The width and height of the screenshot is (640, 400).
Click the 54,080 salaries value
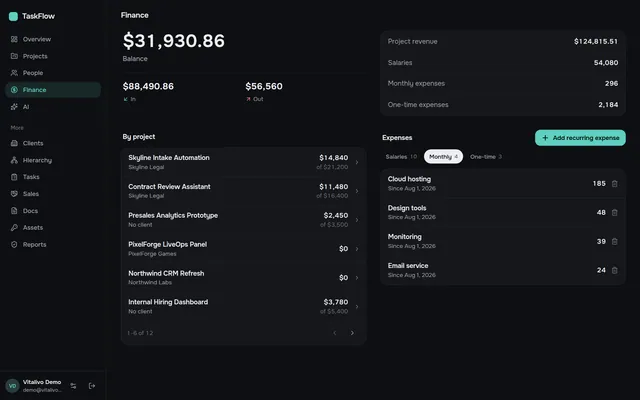[x=606, y=62]
